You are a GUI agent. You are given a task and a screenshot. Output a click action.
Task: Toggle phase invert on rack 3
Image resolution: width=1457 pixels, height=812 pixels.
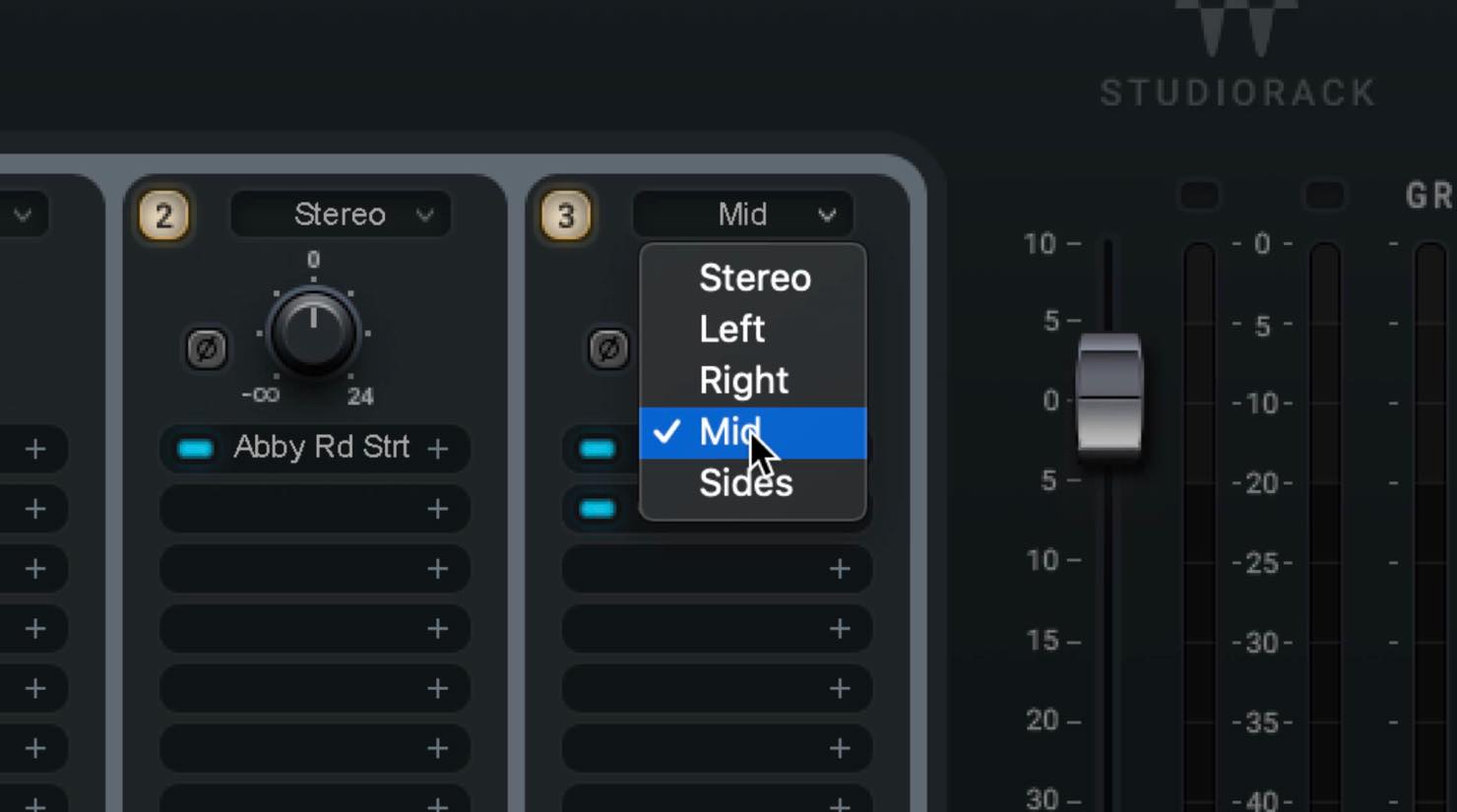(608, 348)
